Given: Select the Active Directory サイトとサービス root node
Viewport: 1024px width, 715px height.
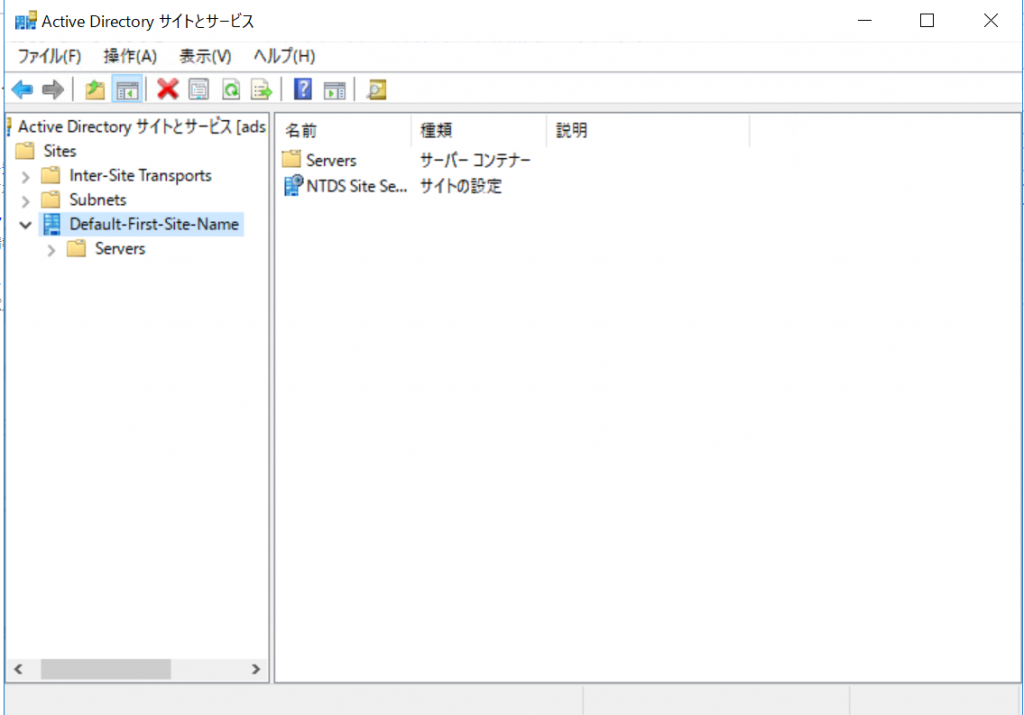Looking at the screenshot, I should pos(141,127).
